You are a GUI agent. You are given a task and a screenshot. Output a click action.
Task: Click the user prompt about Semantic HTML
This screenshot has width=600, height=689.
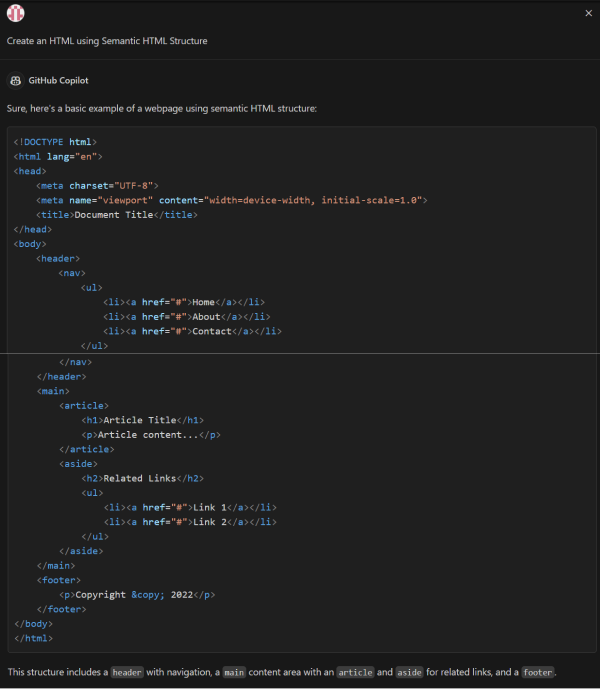pos(107,41)
